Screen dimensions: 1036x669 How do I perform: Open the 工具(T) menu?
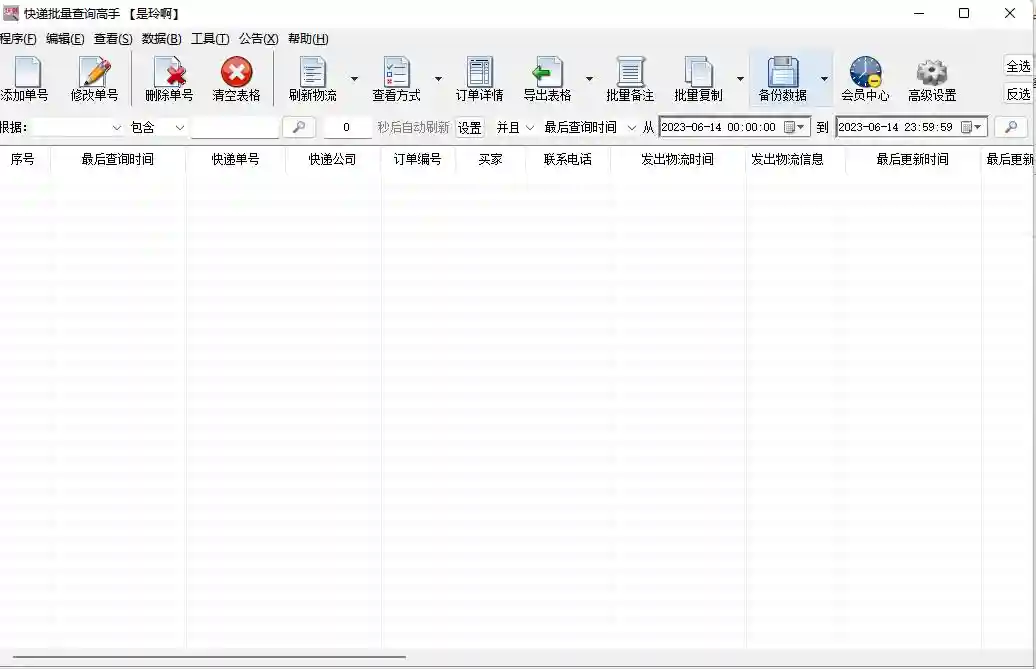click(x=210, y=39)
